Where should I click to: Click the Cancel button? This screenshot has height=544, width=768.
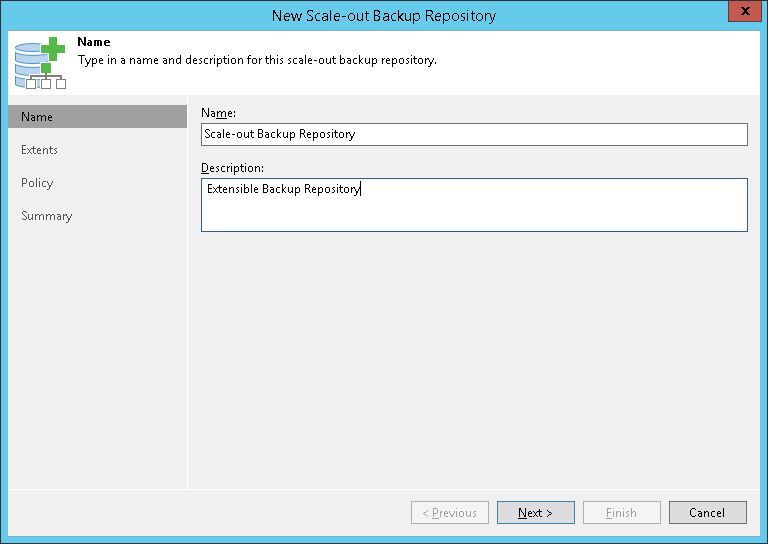click(x=707, y=513)
